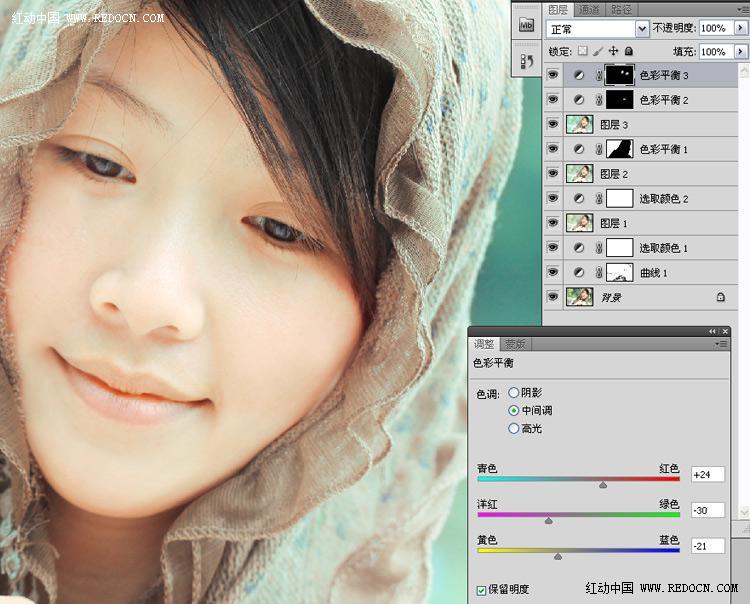This screenshot has width=750, height=604.
Task: Toggle the 保留明度 checkbox
Action: 481,591
